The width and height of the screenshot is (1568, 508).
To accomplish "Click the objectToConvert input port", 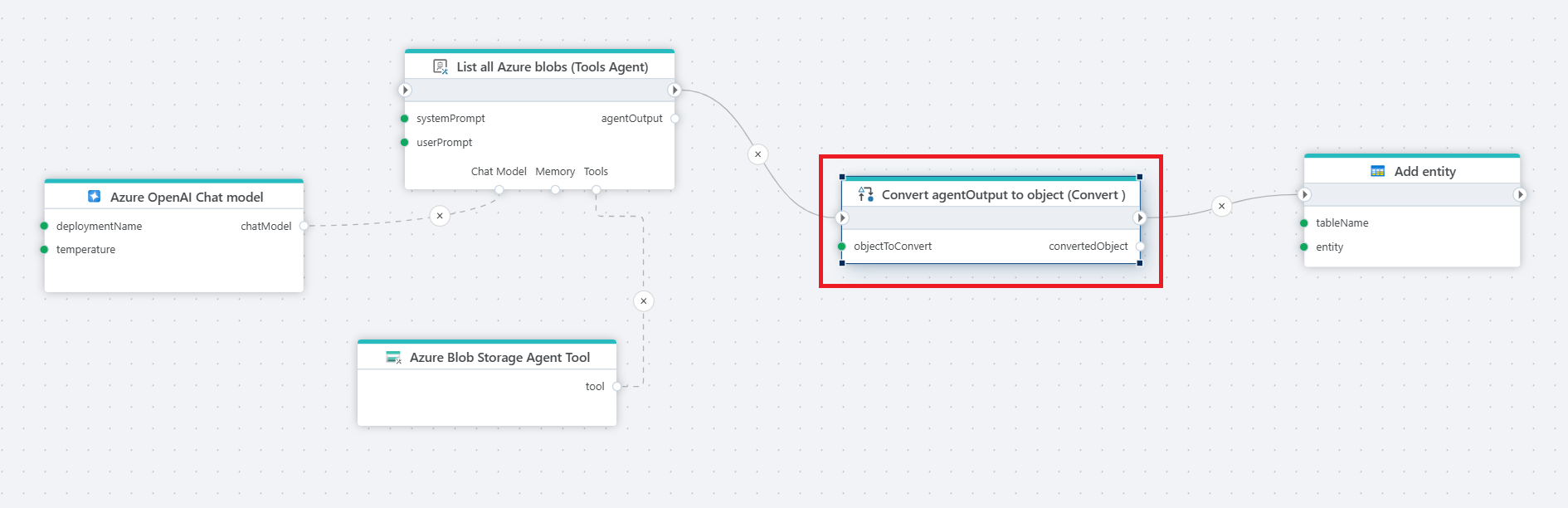I will pos(842,247).
